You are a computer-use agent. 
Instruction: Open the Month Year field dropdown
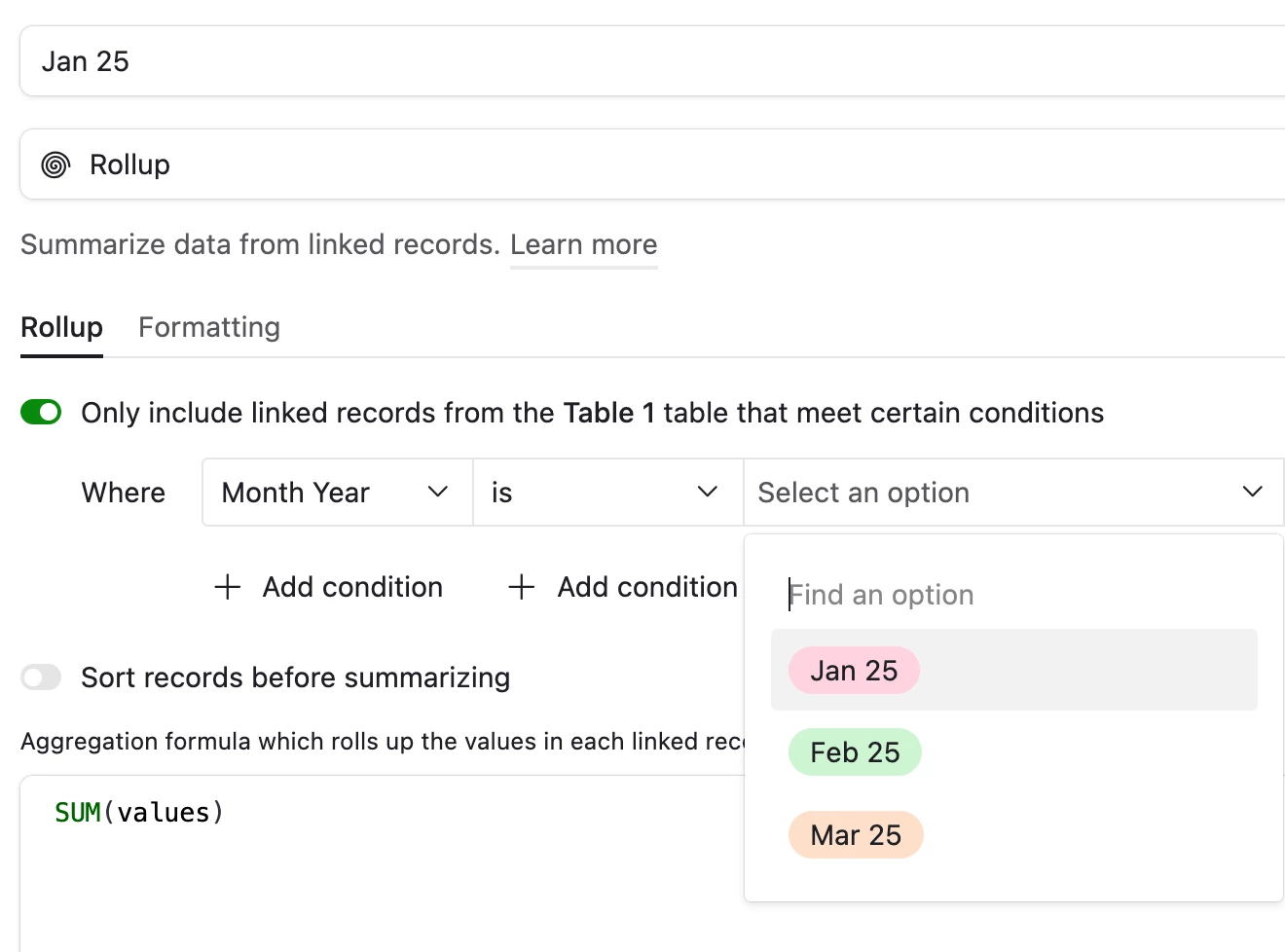pyautogui.click(x=338, y=493)
